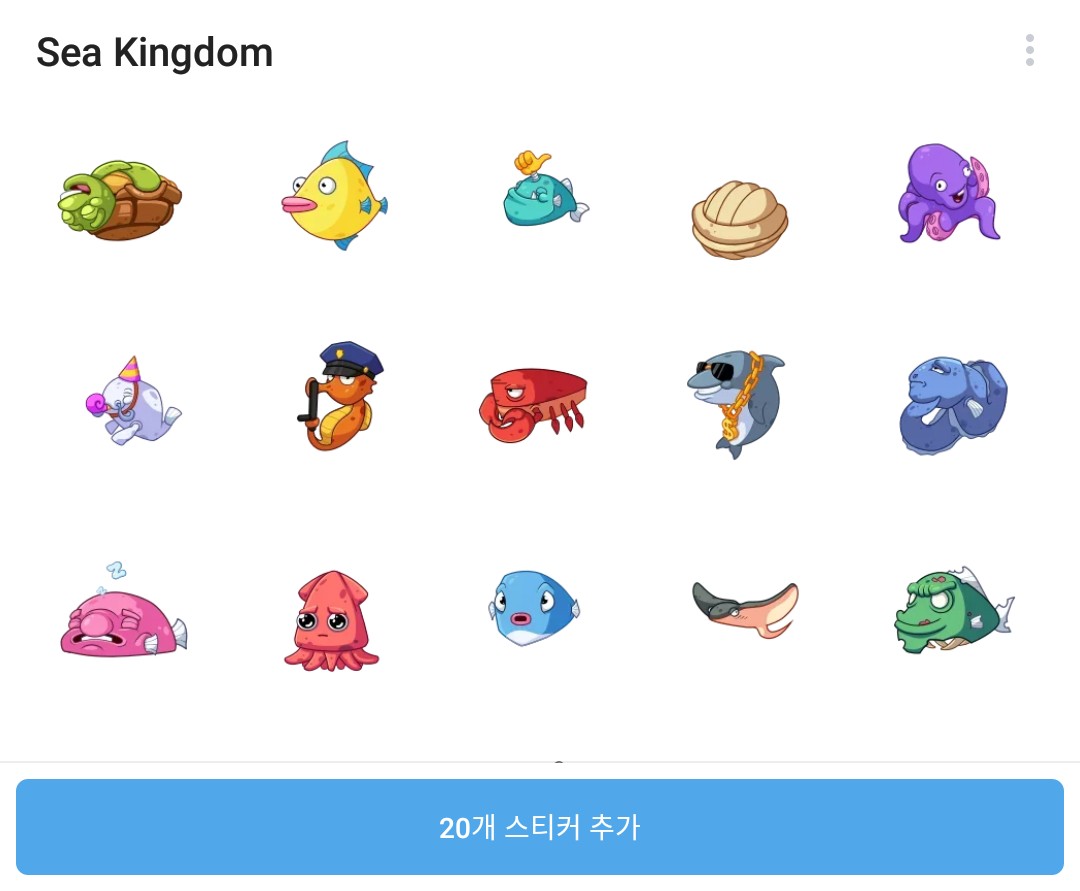Pick the red squid with teary eyes
The width and height of the screenshot is (1080, 891).
pyautogui.click(x=331, y=620)
